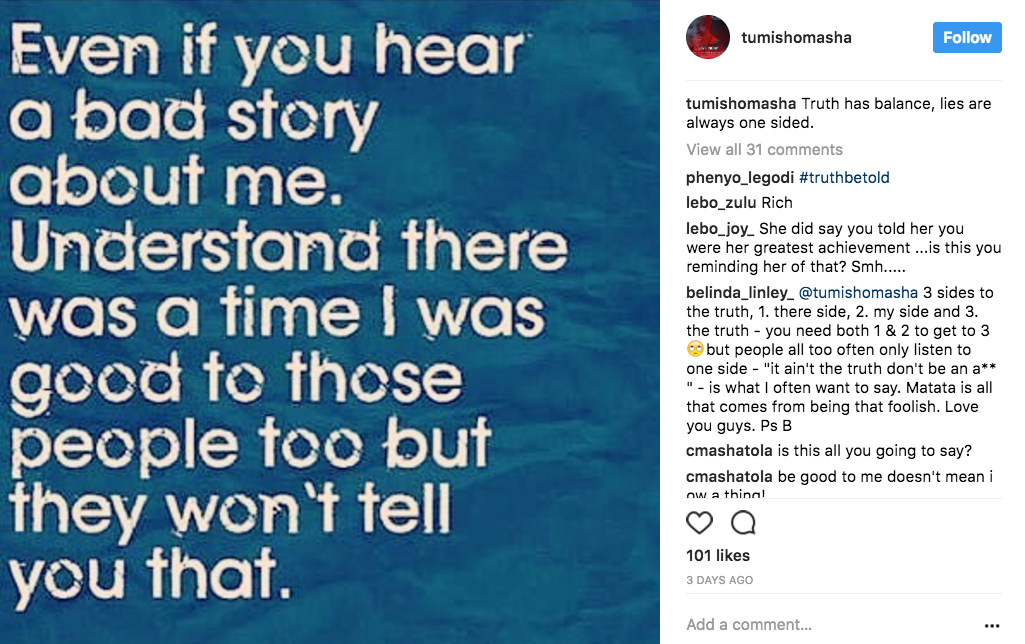Click the blue Follow button
Viewport: 1025px width, 644px height.
(x=967, y=38)
